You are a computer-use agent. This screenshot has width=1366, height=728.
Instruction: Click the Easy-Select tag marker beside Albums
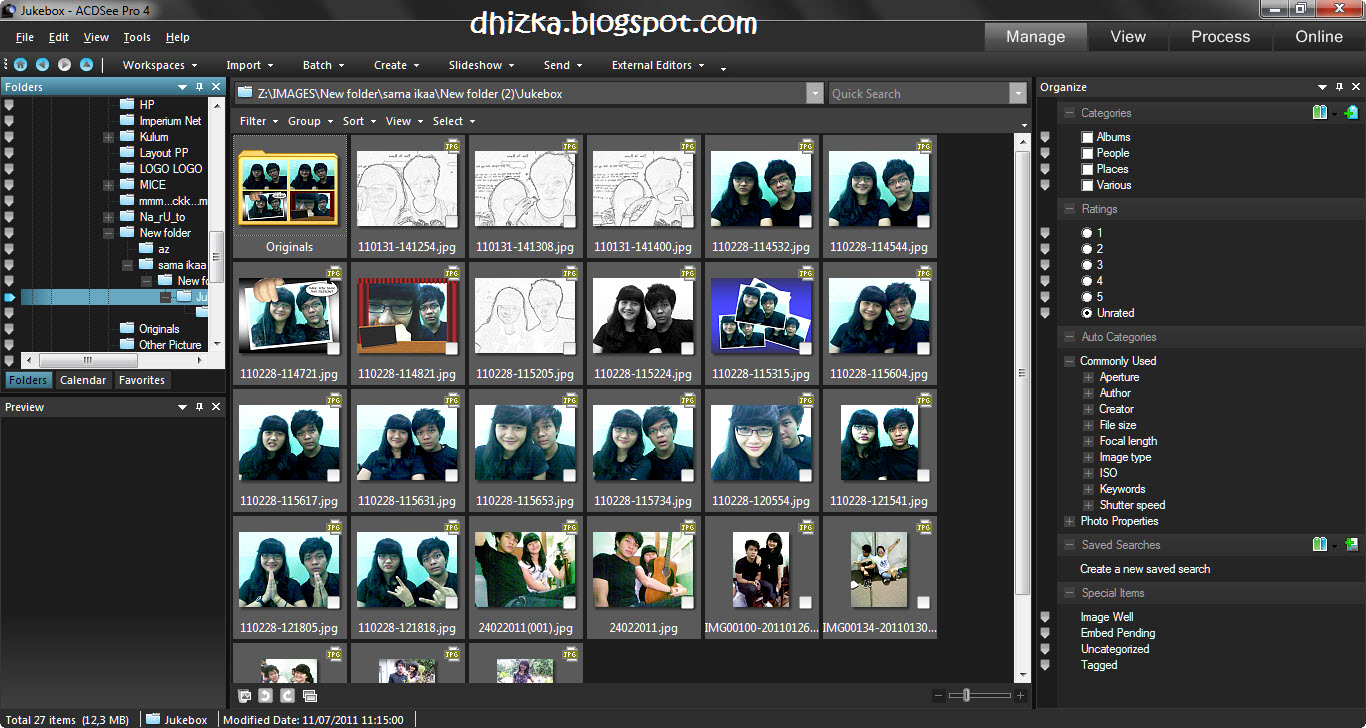click(x=1045, y=137)
